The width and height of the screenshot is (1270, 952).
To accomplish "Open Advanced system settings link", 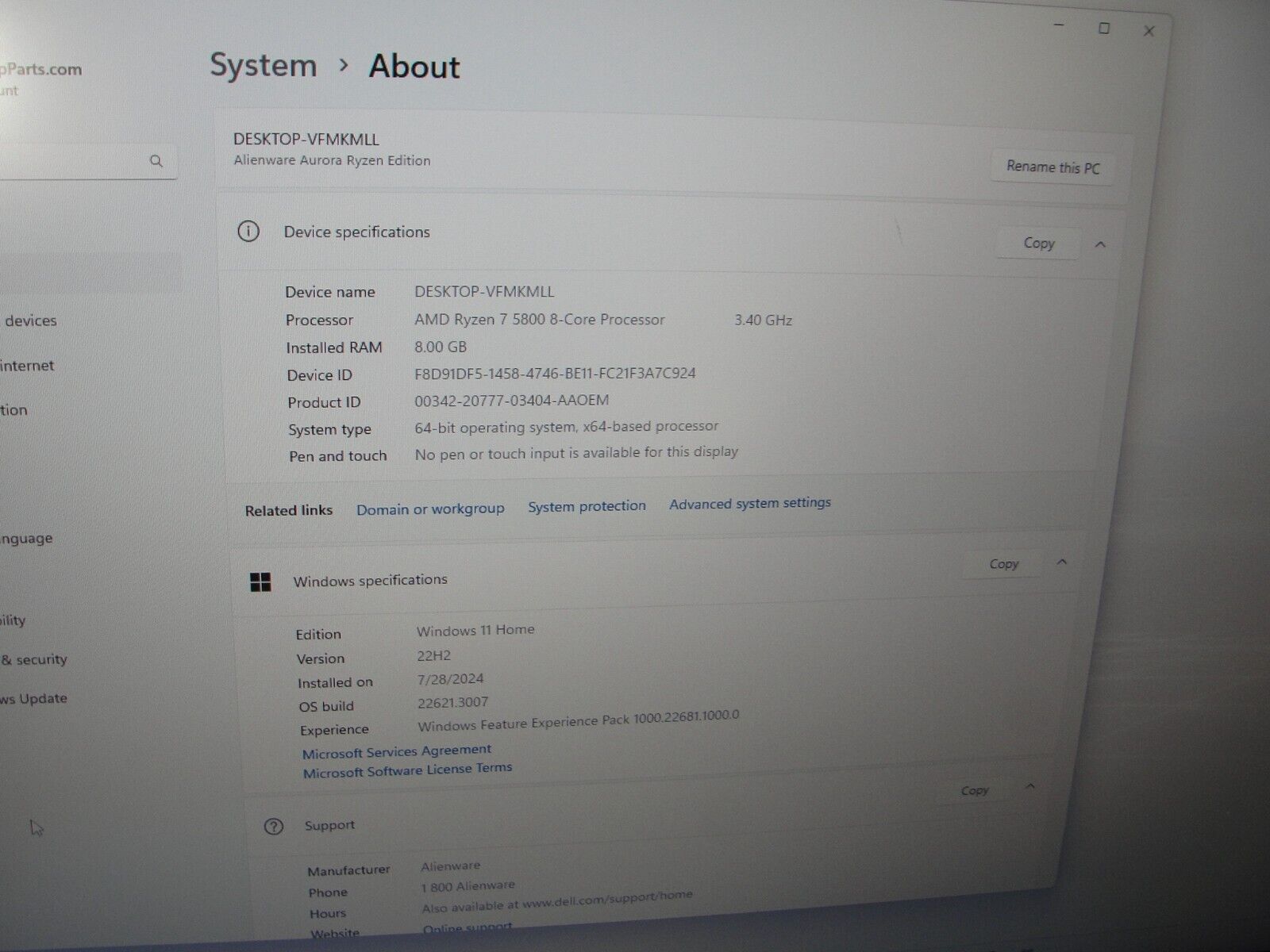I will pos(750,503).
